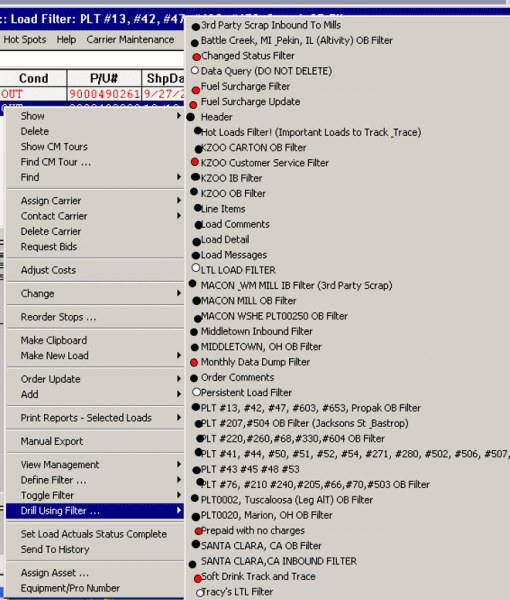Click black dot beside KZOO IB Filter

click(x=196, y=177)
